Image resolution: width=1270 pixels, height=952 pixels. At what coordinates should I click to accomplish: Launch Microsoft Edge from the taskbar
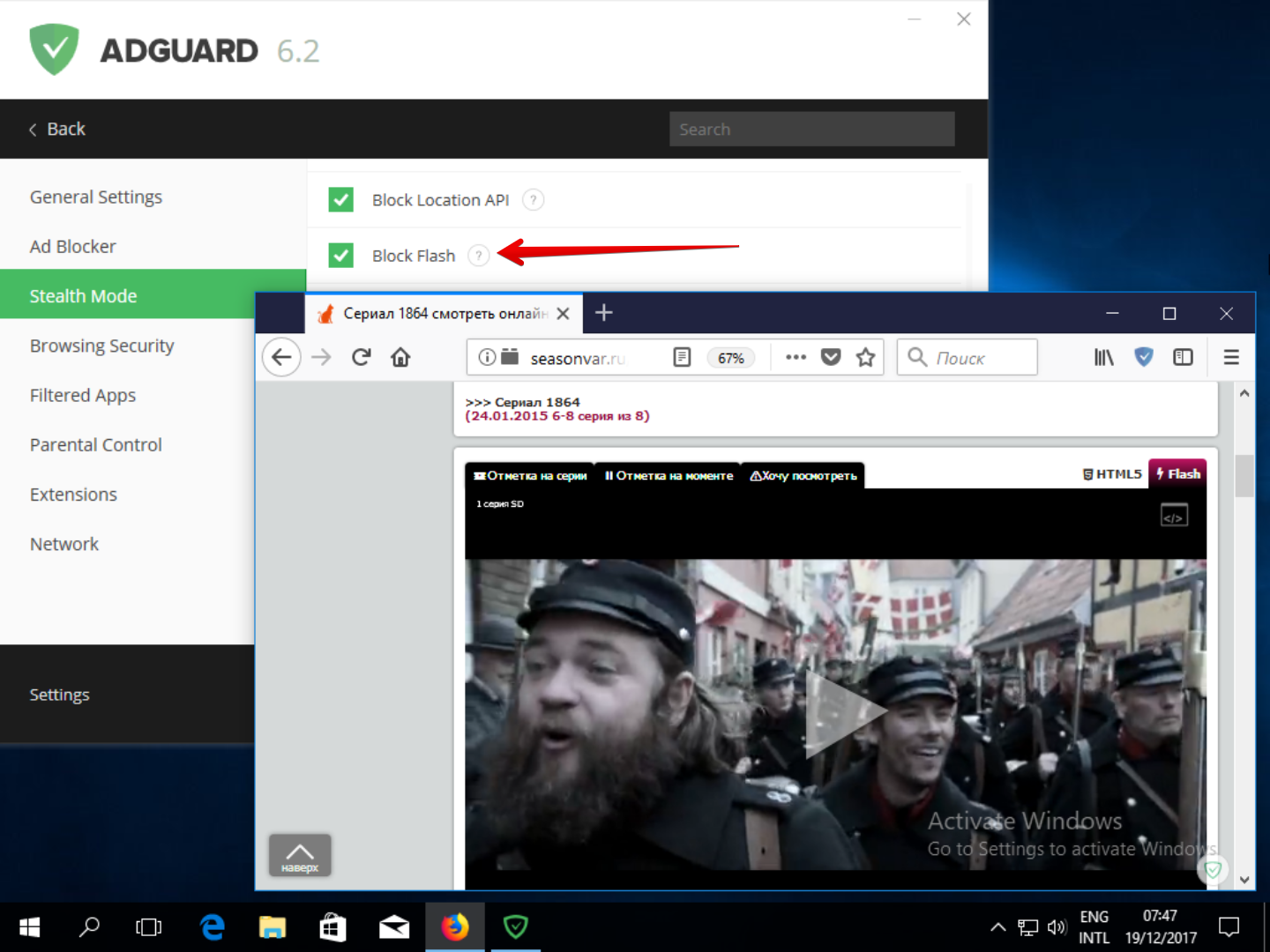(213, 926)
